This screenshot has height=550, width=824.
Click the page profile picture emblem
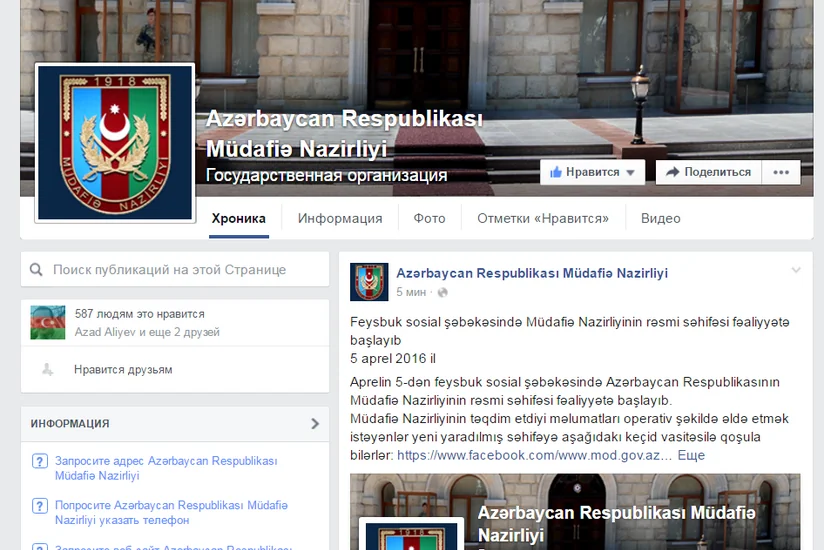pyautogui.click(x=115, y=142)
